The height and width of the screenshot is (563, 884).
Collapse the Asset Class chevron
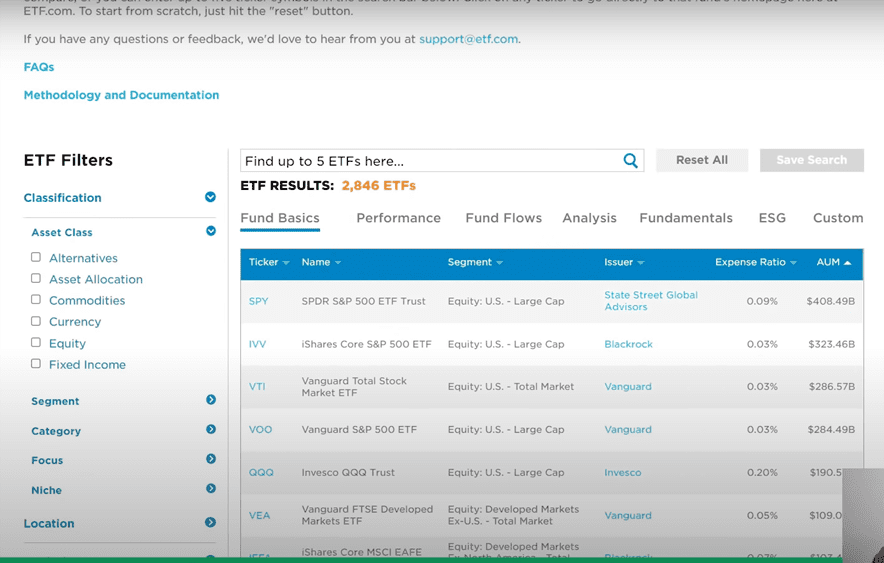click(211, 231)
